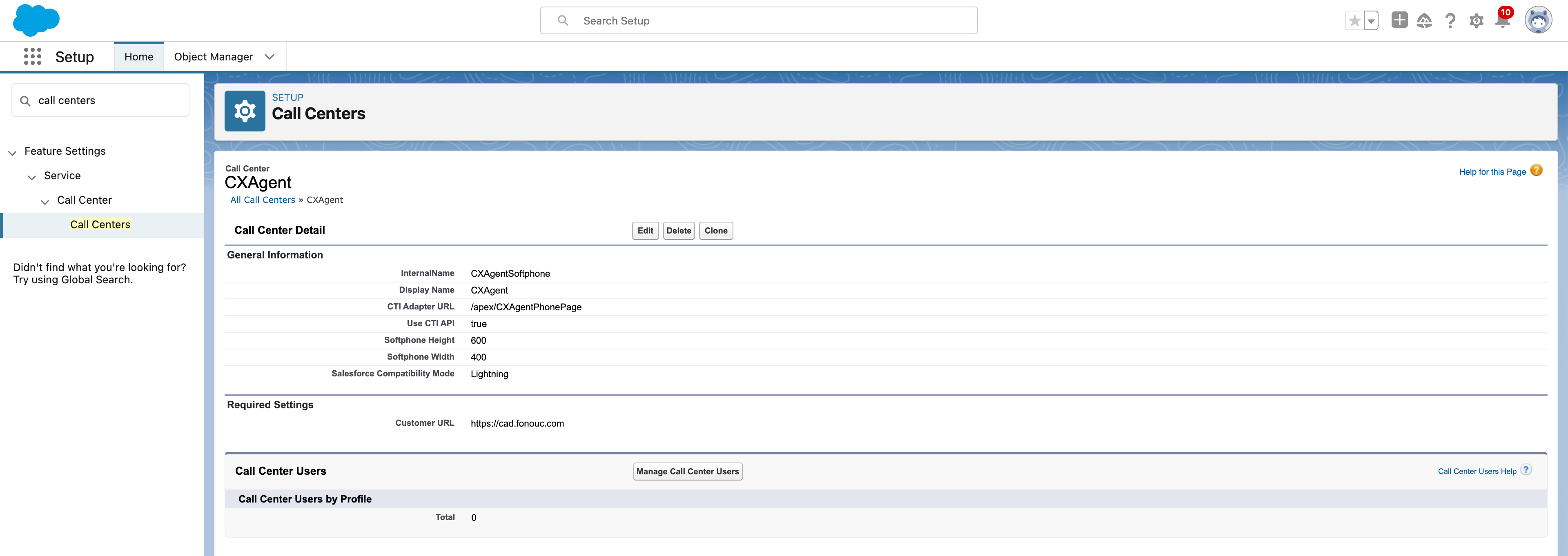Click the Delete button for CXAgent
The image size is (1568, 556).
(679, 231)
